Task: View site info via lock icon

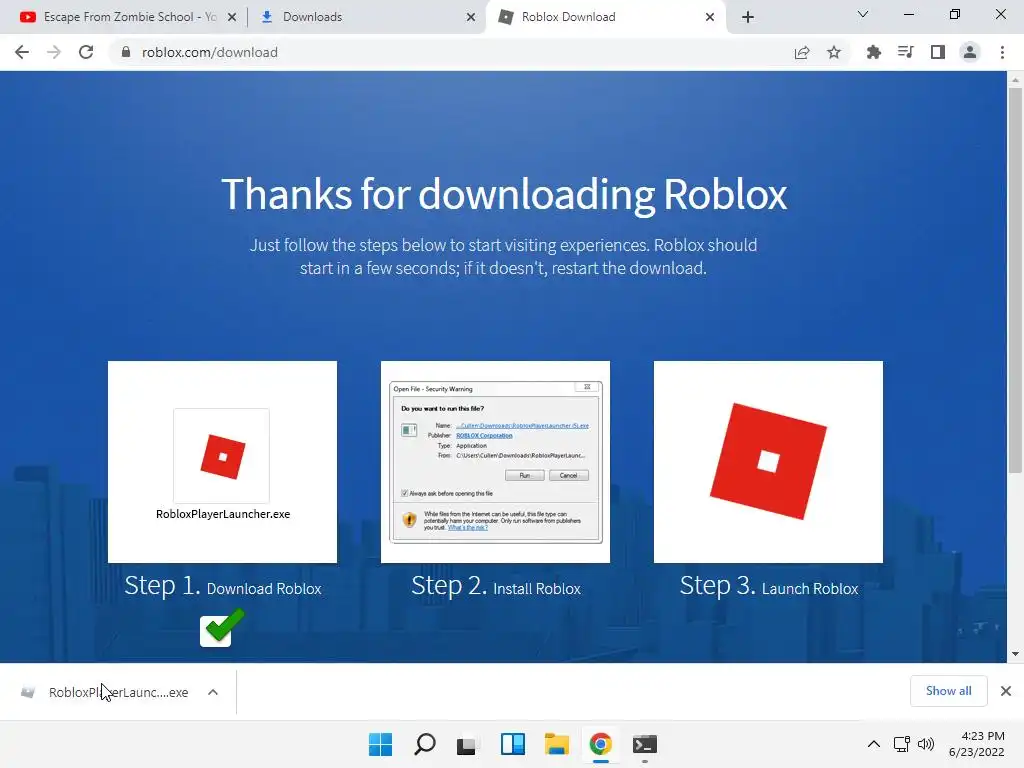Action: 126,52
